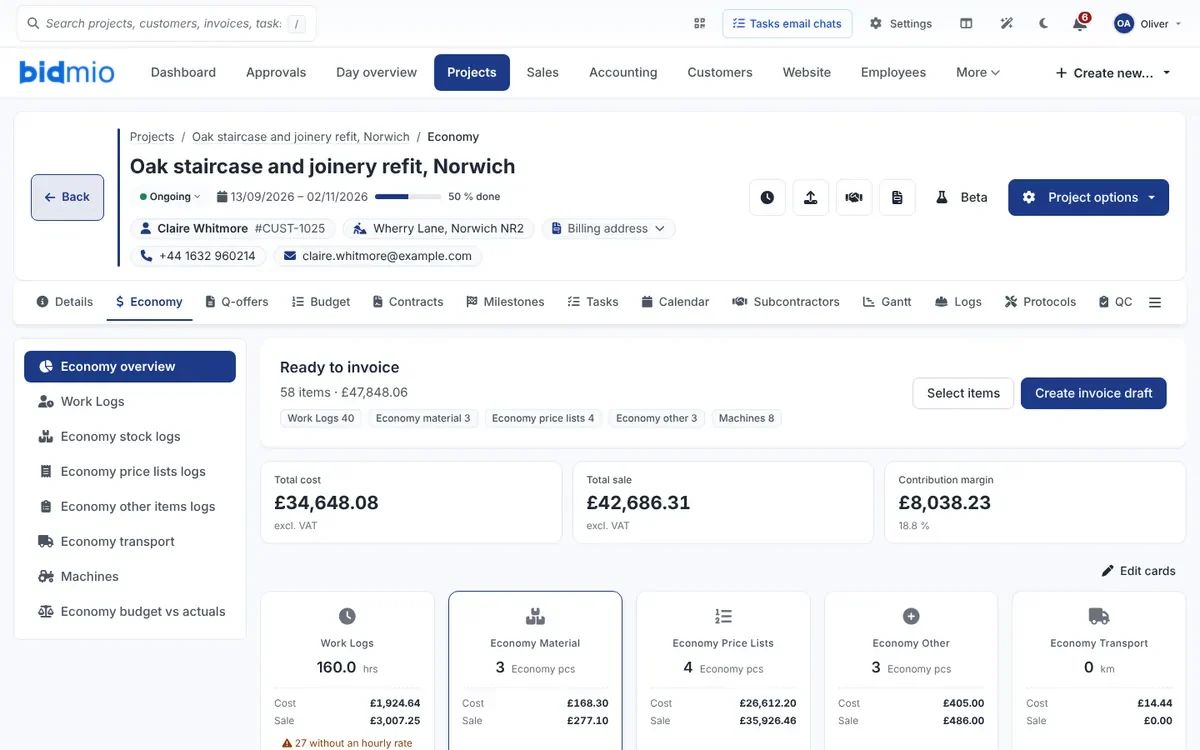Click the OA user avatar
Viewport: 1200px width, 750px height.
[x=1124, y=23]
